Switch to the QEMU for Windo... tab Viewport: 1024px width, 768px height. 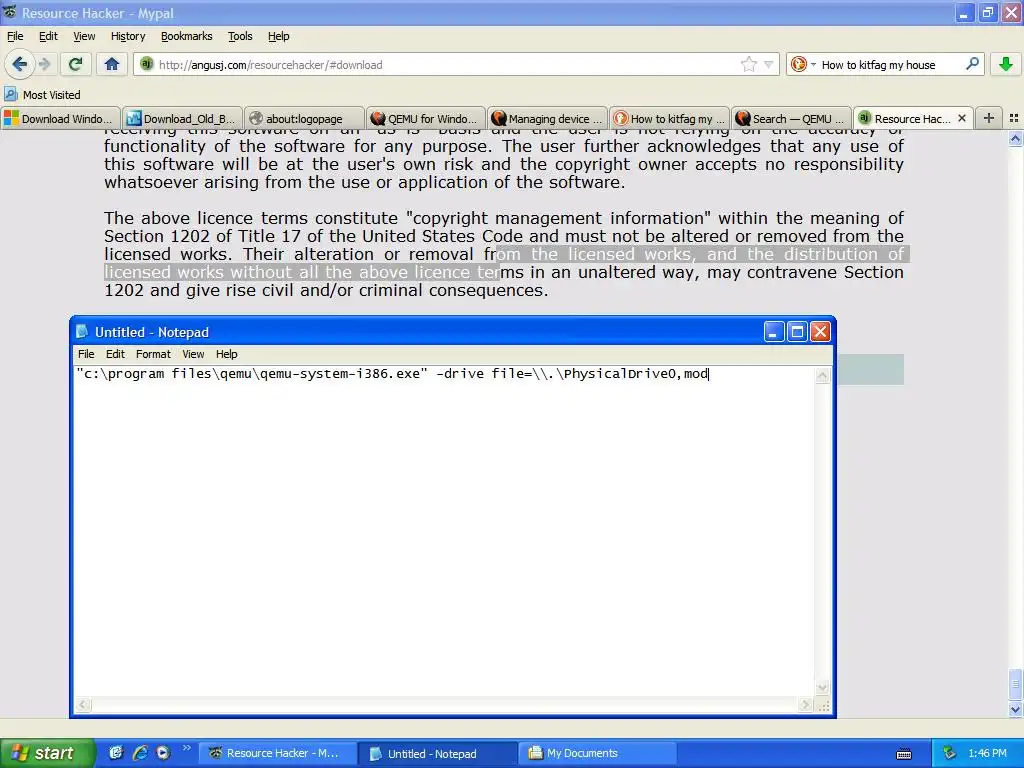click(426, 118)
